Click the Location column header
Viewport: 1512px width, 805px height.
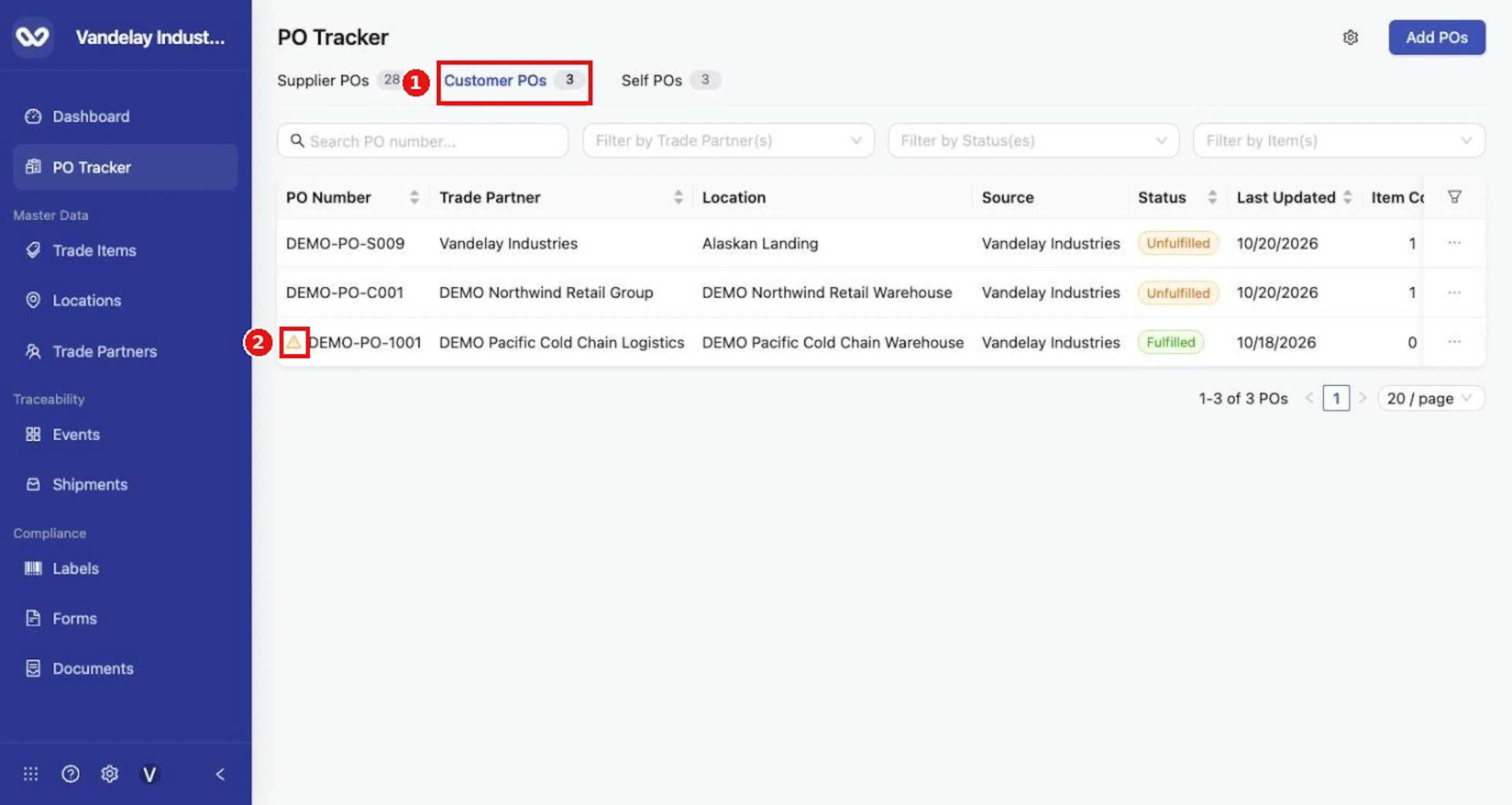pyautogui.click(x=734, y=197)
